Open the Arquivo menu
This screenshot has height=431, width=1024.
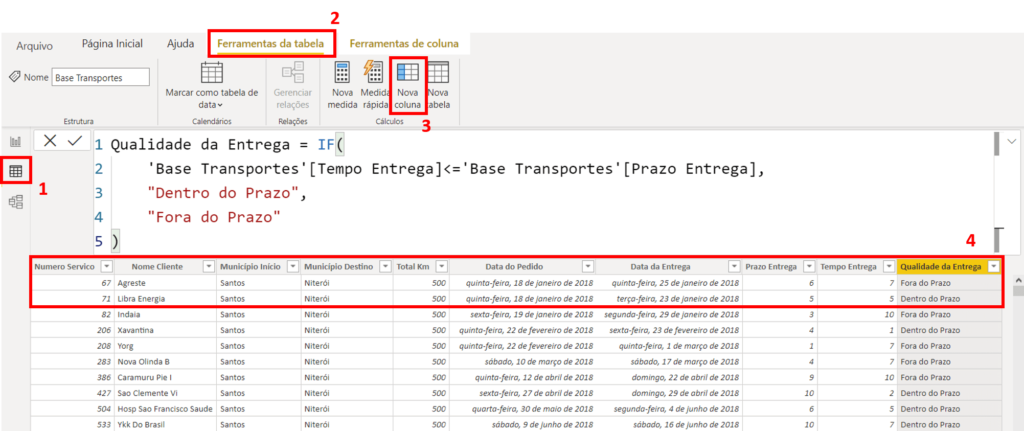click(x=35, y=46)
